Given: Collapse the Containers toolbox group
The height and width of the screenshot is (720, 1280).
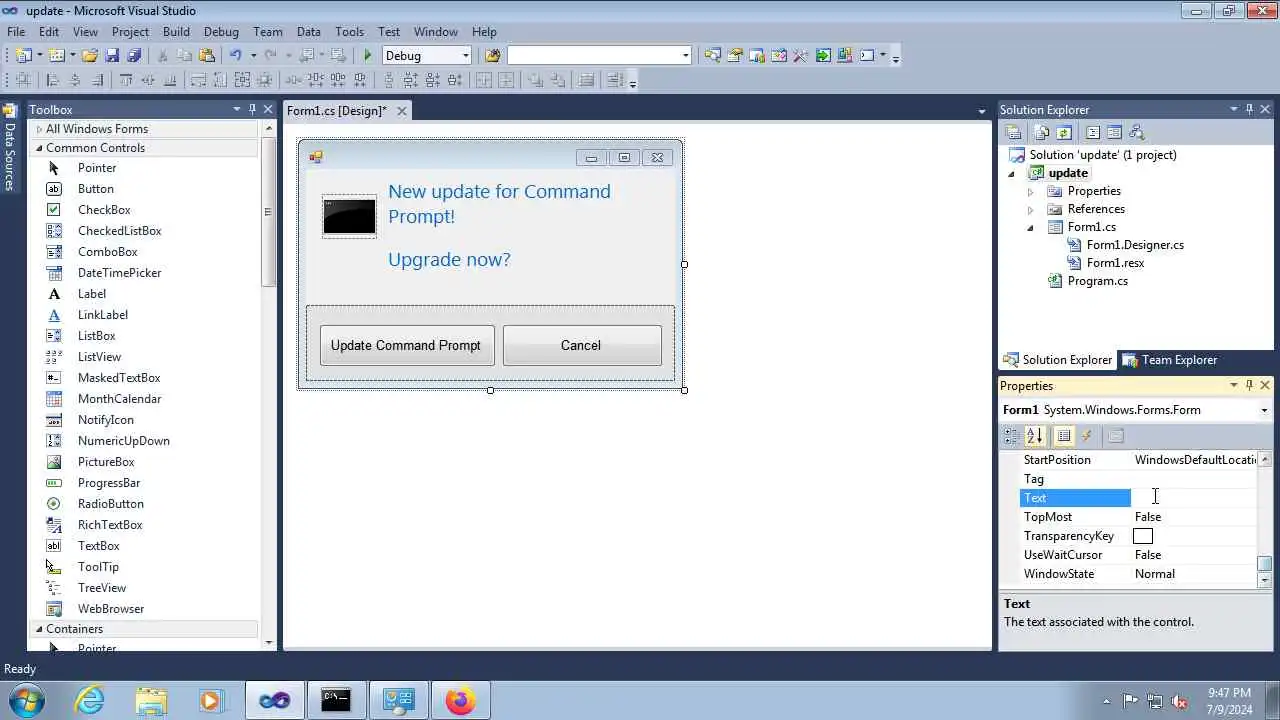Looking at the screenshot, I should (39, 629).
